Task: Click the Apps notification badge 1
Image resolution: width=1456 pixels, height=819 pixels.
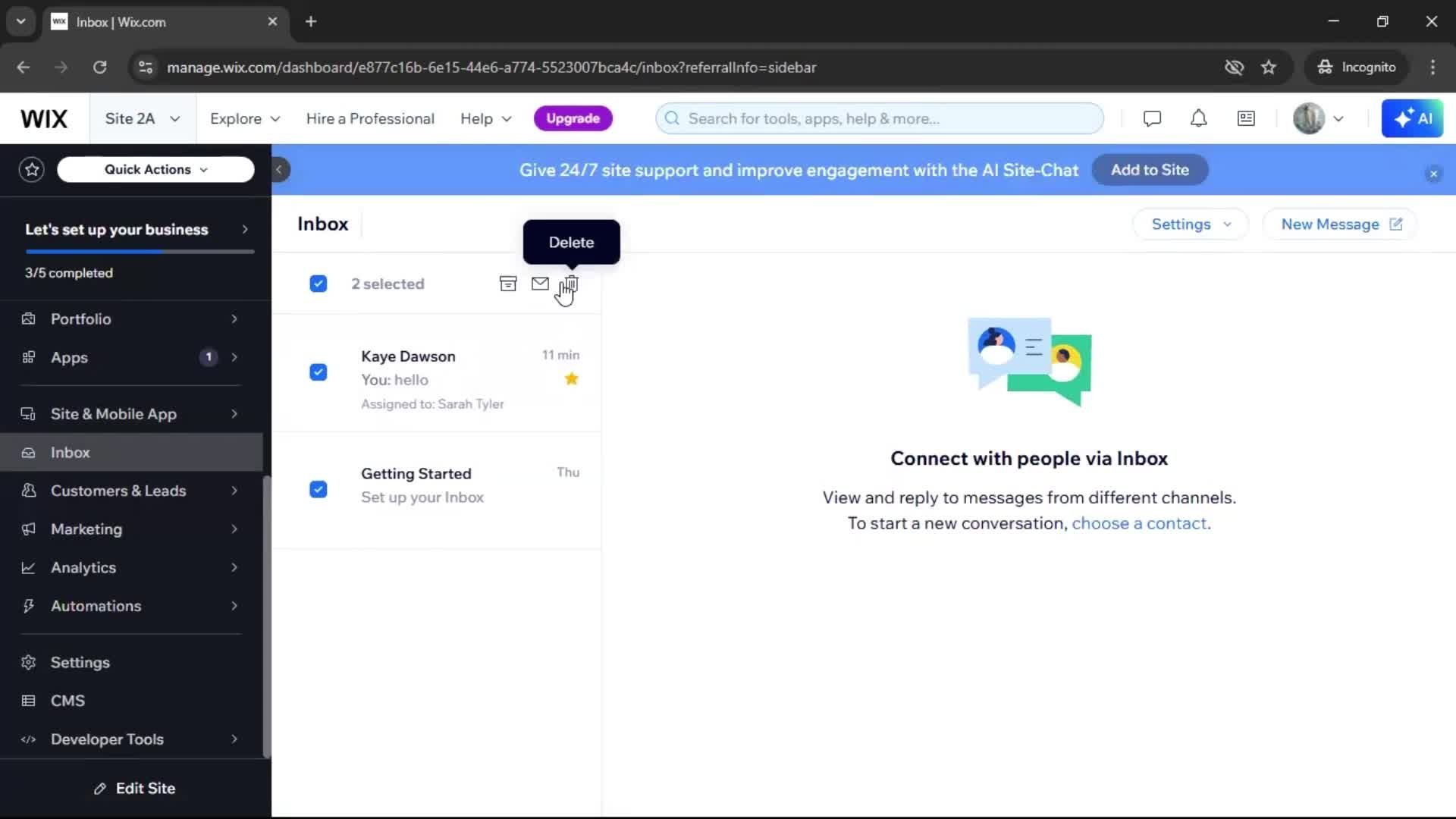Action: click(209, 357)
